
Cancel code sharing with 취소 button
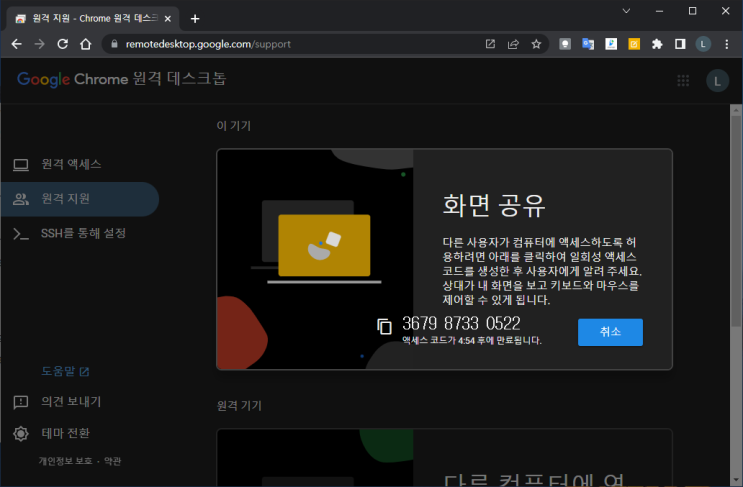(x=610, y=332)
